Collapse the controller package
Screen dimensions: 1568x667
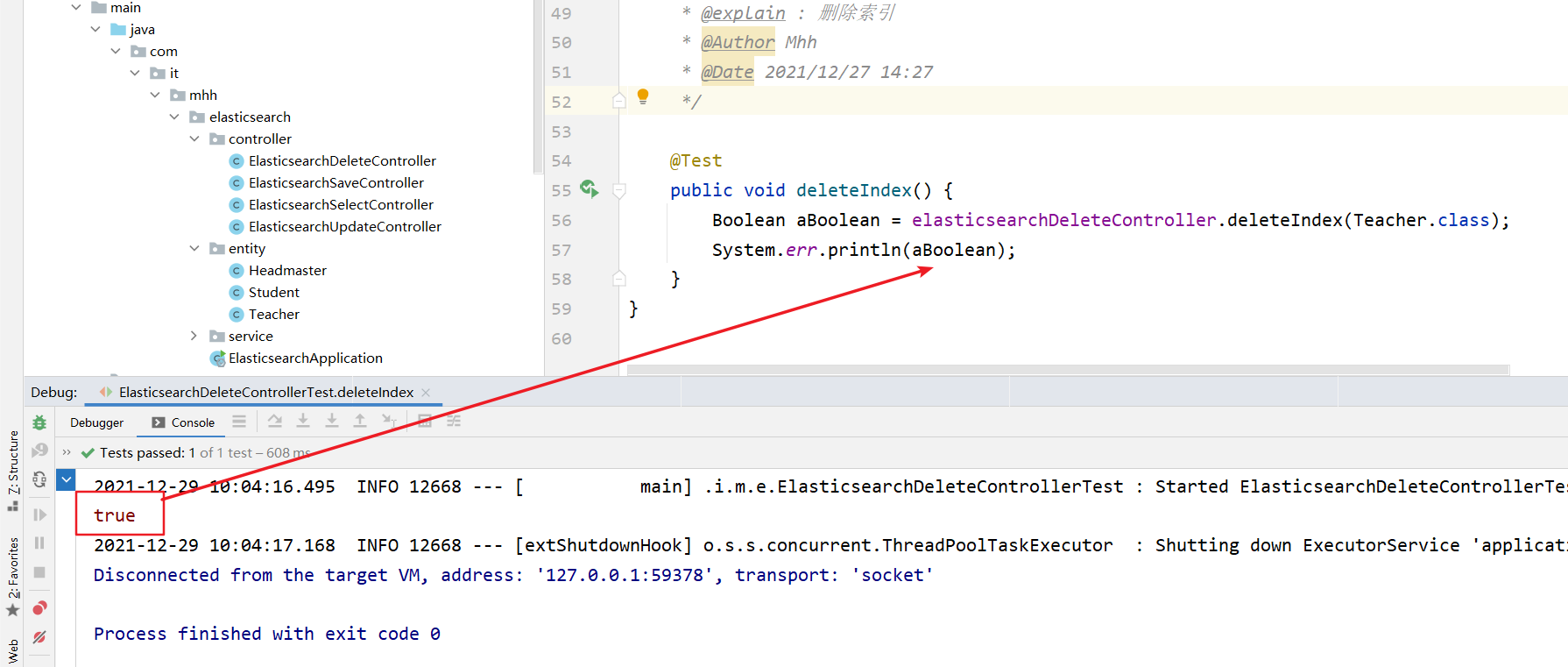[194, 139]
